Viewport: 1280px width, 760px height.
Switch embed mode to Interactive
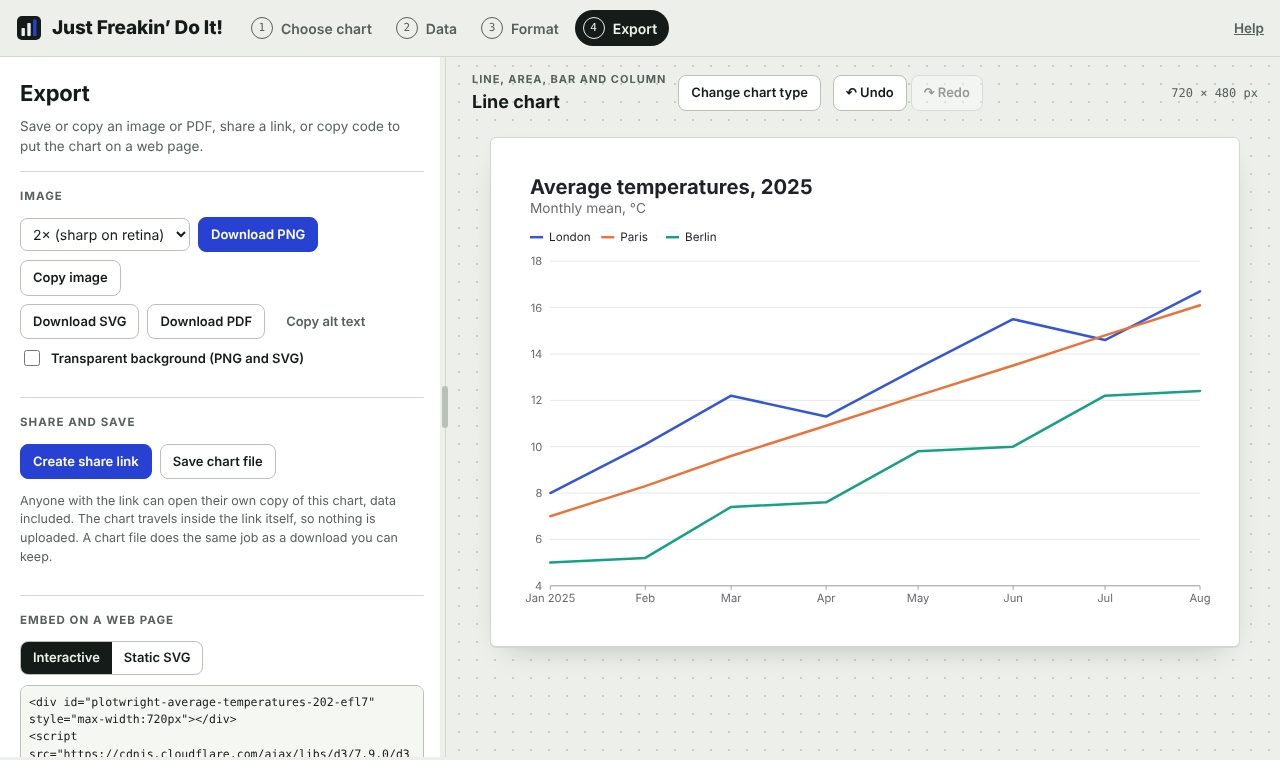point(66,658)
